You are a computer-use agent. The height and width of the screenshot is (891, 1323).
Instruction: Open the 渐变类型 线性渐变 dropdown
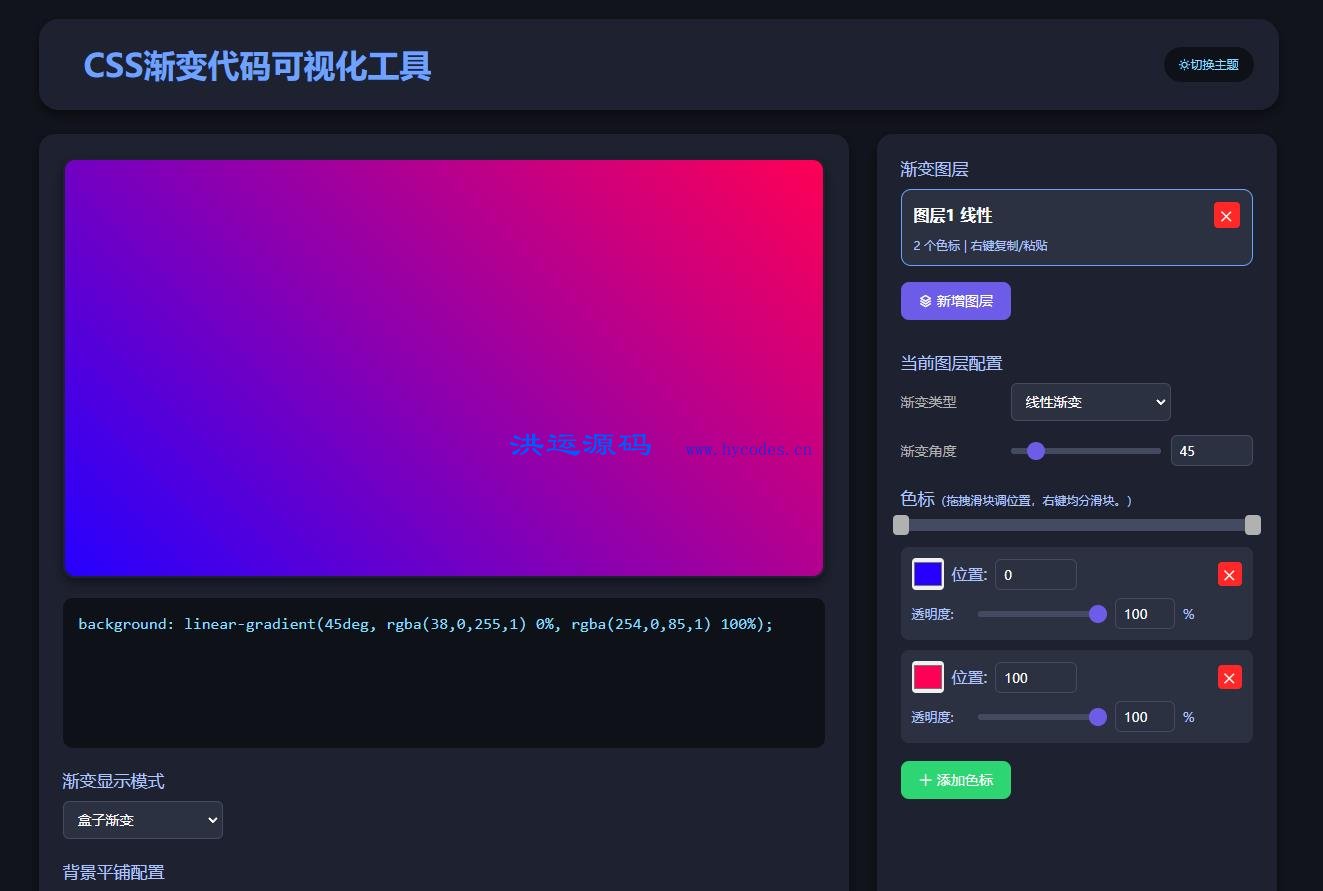pos(1091,402)
